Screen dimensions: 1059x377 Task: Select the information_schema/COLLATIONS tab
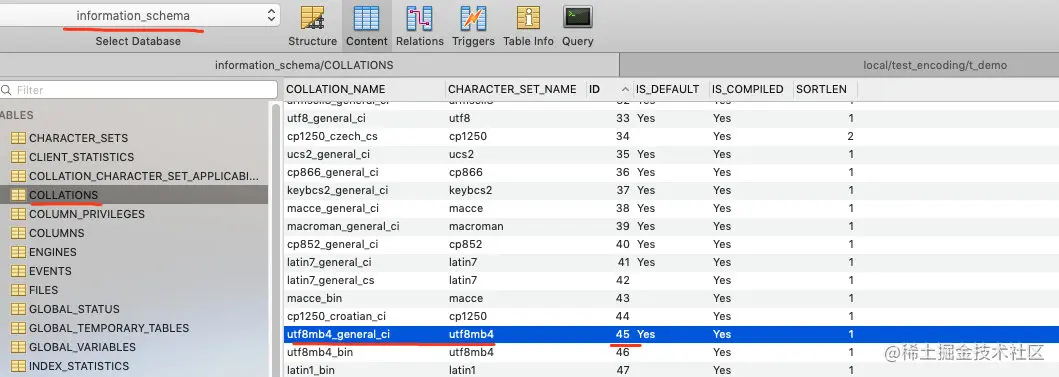pyautogui.click(x=304, y=66)
